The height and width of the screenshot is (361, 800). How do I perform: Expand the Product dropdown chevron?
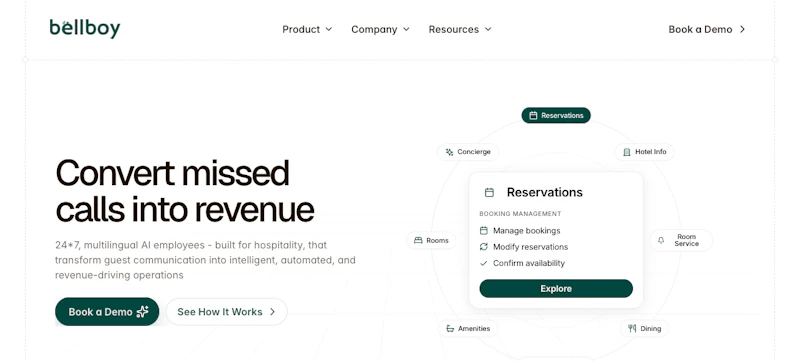329,30
